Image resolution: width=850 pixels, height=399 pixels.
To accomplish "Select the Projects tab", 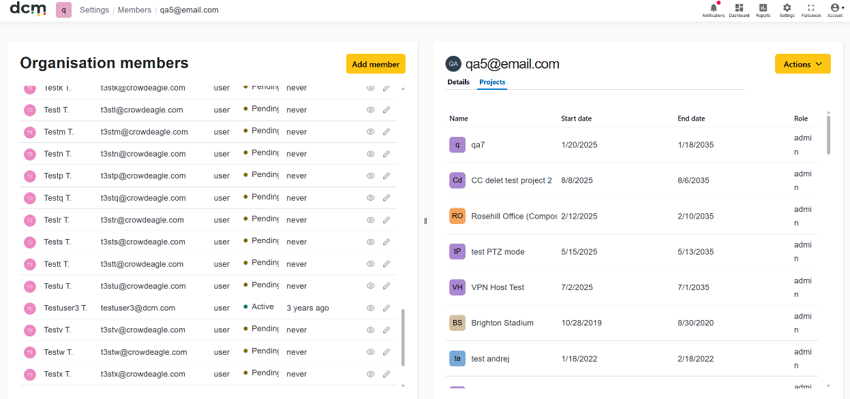I will coord(492,82).
